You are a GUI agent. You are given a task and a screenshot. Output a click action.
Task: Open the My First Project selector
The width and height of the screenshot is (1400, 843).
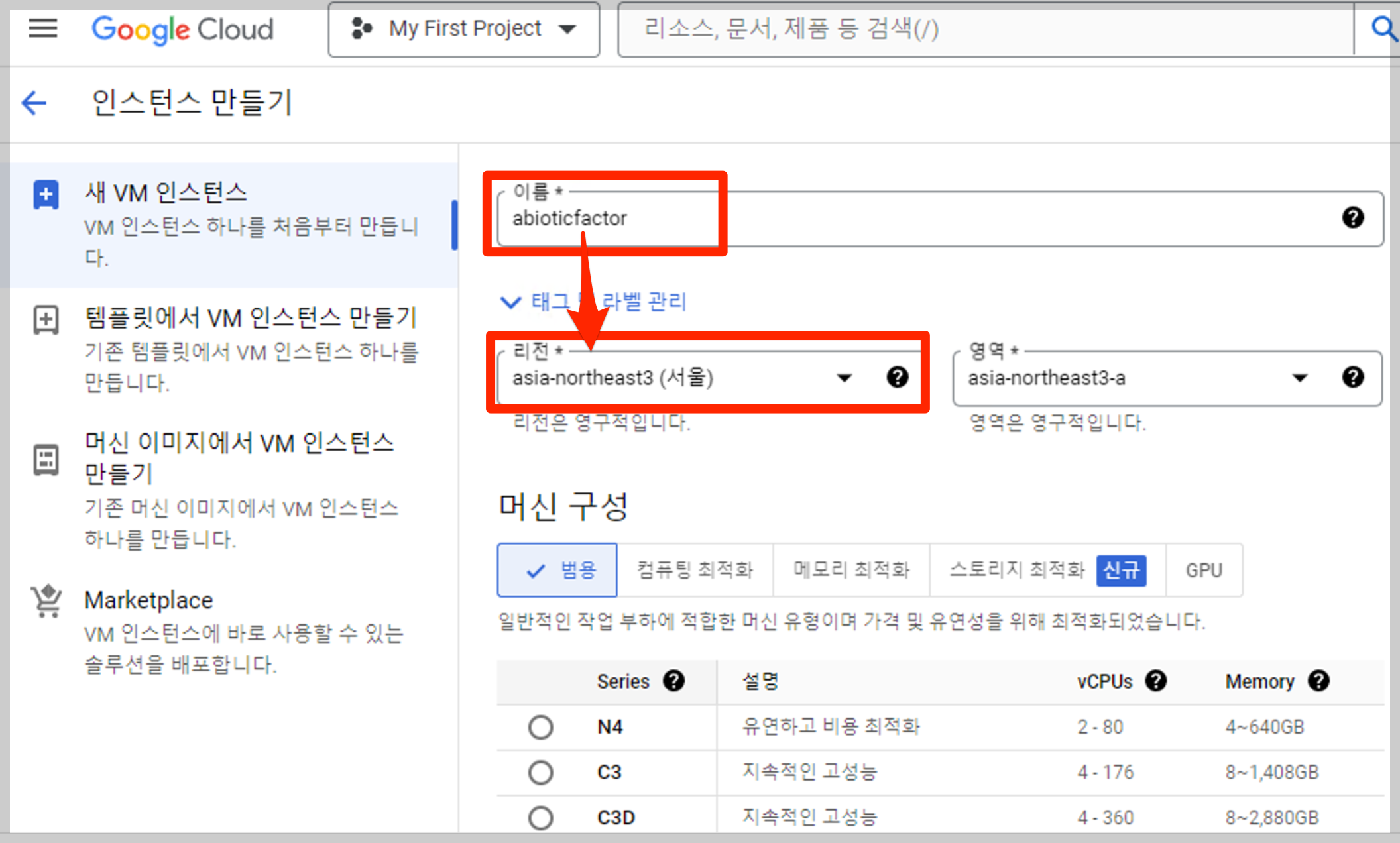[x=463, y=29]
